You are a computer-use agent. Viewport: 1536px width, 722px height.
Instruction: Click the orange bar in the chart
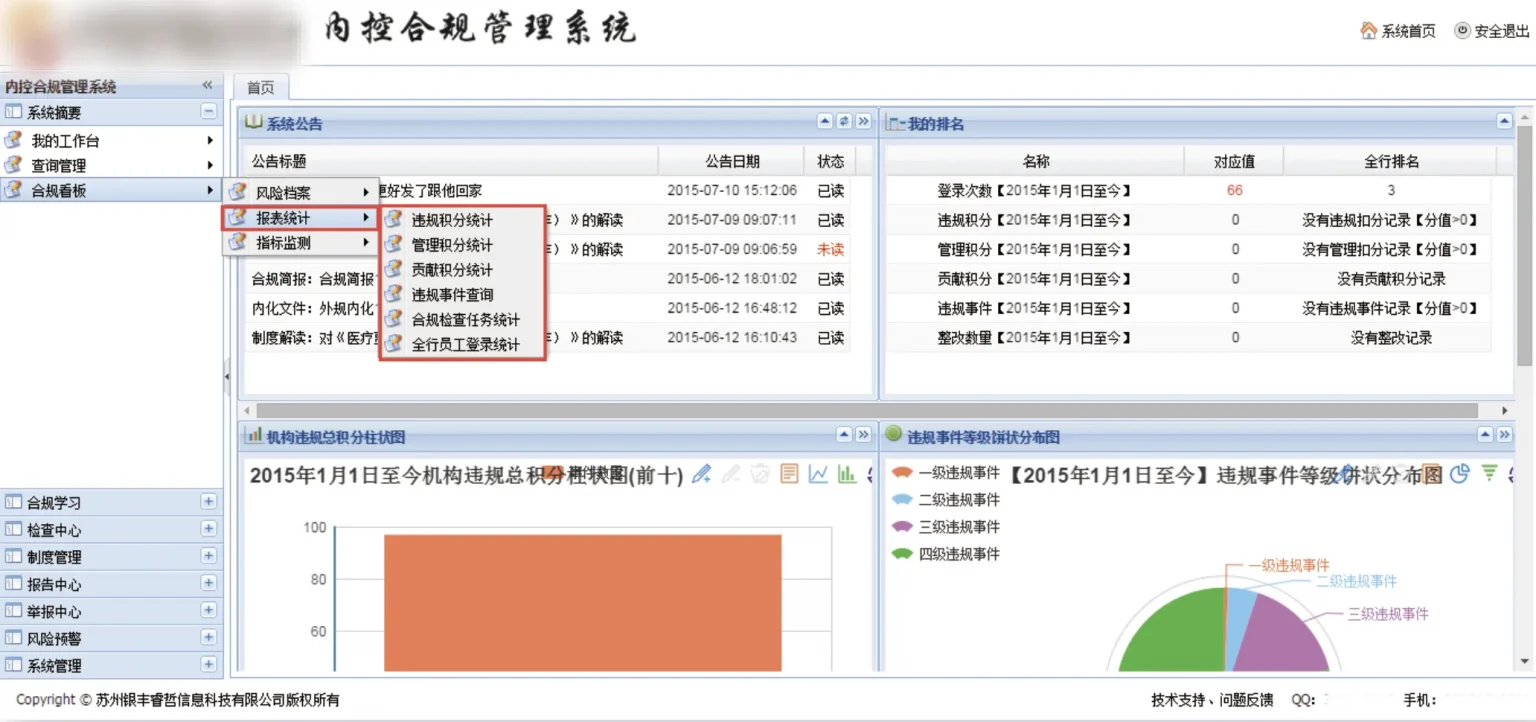point(582,600)
